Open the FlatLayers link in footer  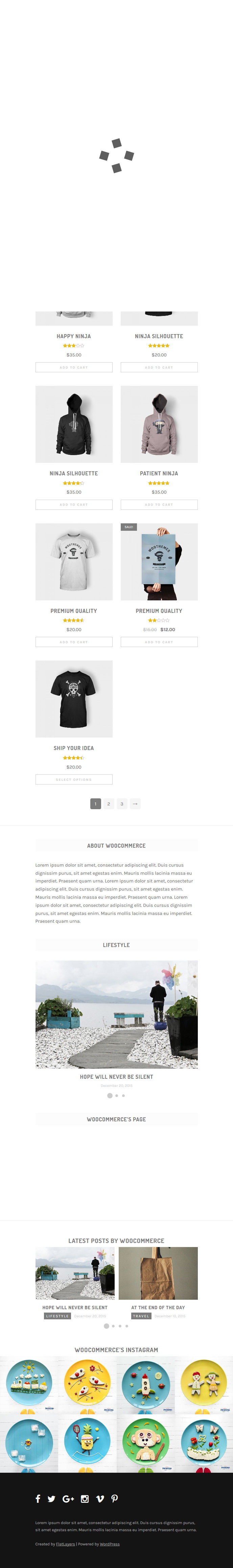(65, 1544)
